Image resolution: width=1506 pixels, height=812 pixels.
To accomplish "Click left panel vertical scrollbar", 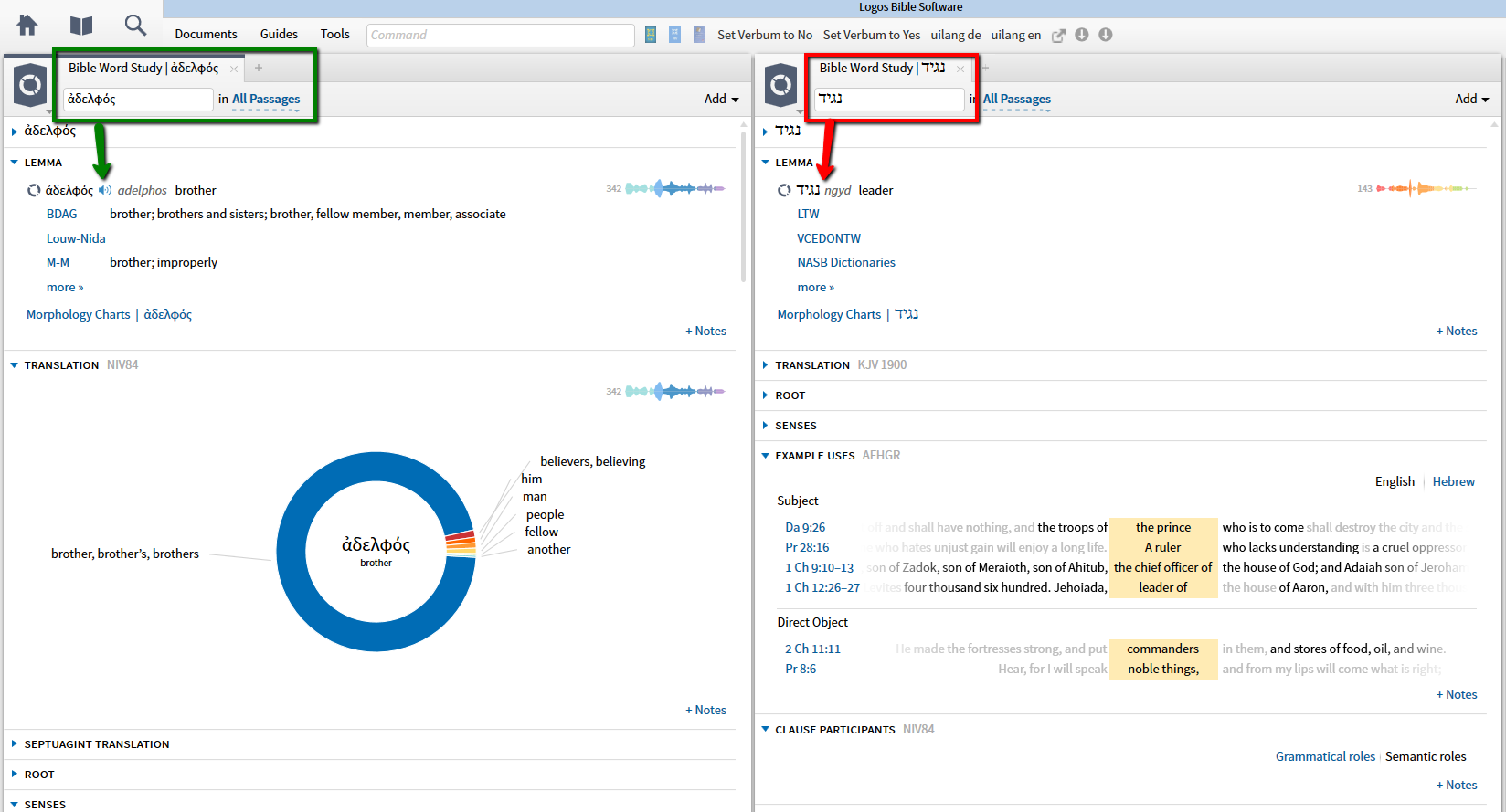I will coord(743,206).
